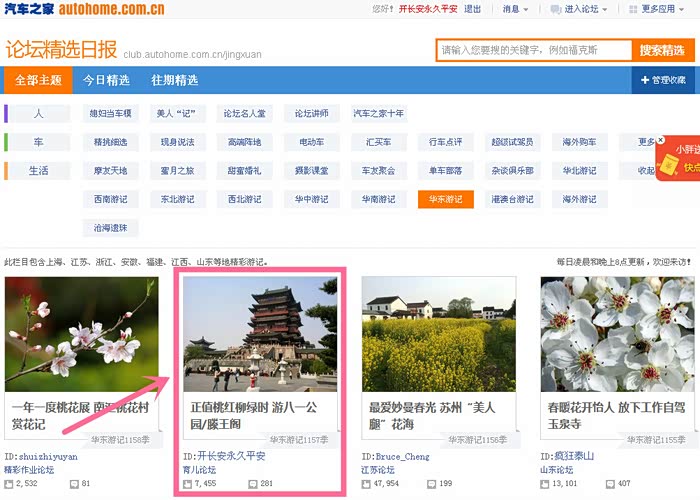Open author ID Bruce_Cheng
Screen dimensions: 700x500
tap(403, 457)
